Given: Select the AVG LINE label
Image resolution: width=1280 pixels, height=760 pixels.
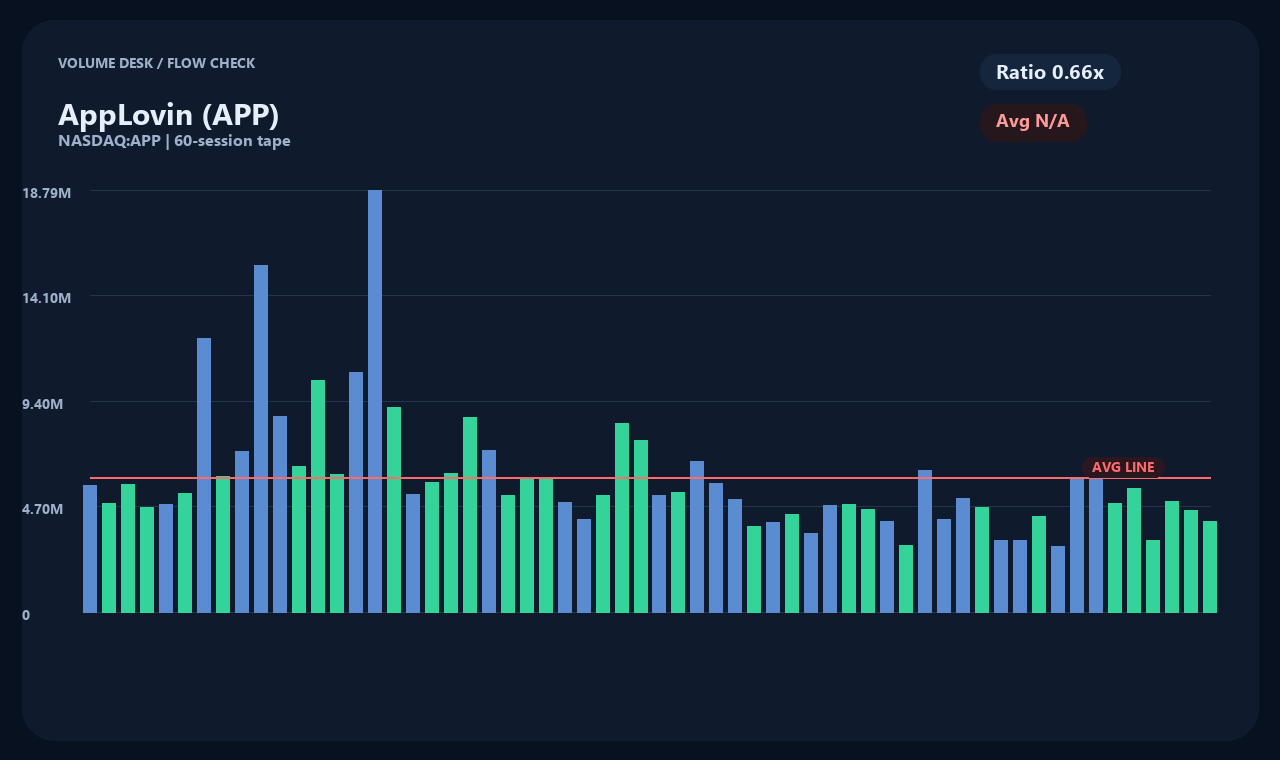Looking at the screenshot, I should pyautogui.click(x=1122, y=467).
